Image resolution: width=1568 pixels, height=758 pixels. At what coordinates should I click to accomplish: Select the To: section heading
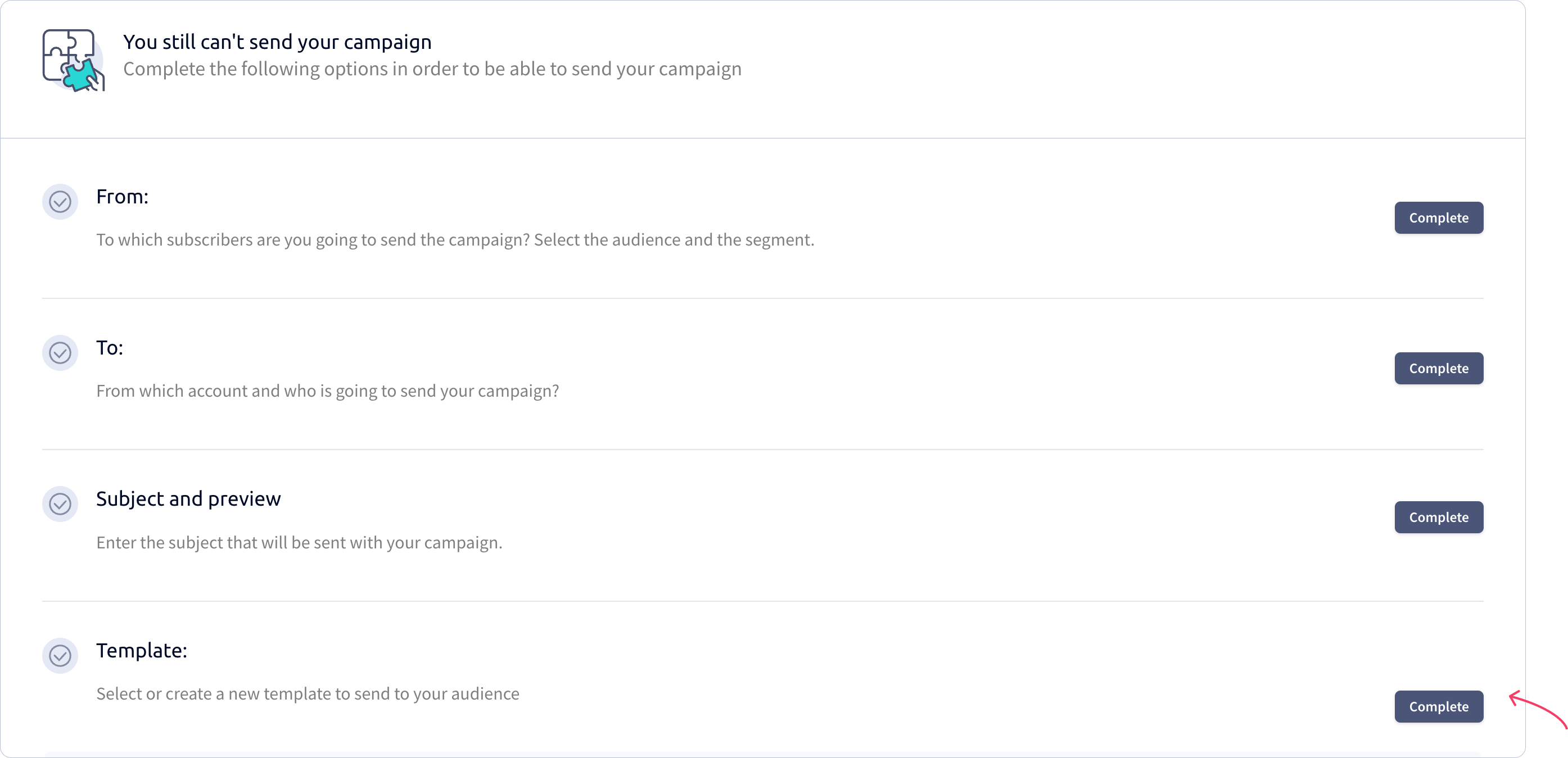click(x=110, y=347)
